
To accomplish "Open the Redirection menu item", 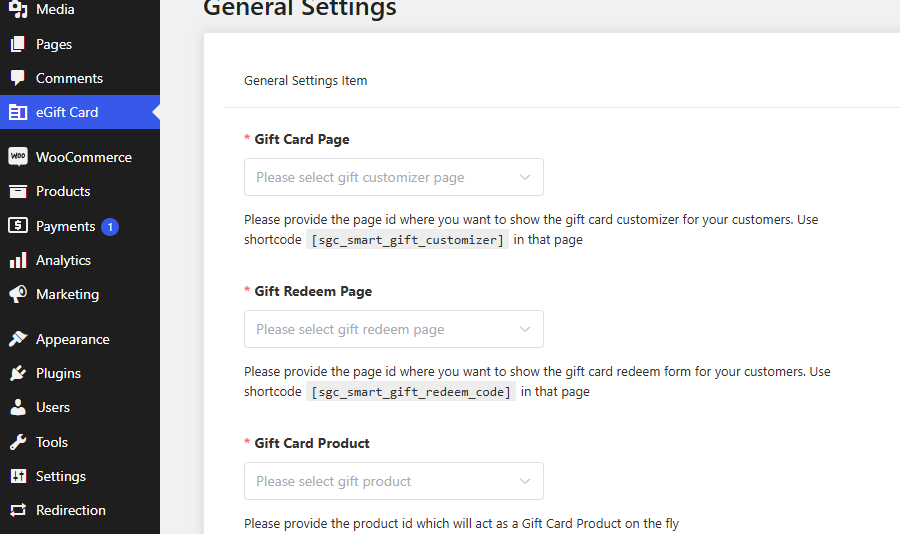I will pyautogui.click(x=70, y=510).
